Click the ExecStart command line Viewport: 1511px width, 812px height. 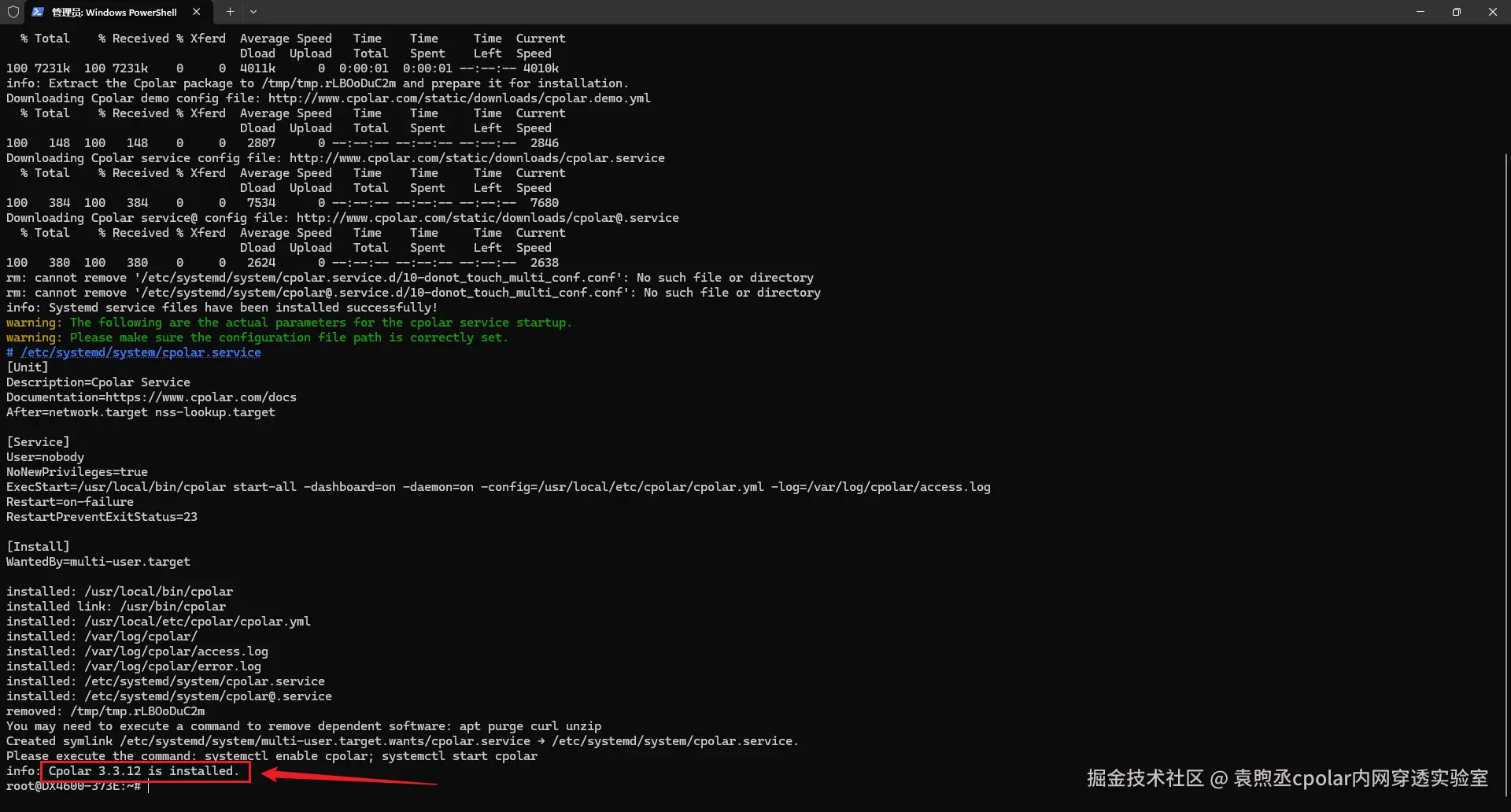point(498,487)
